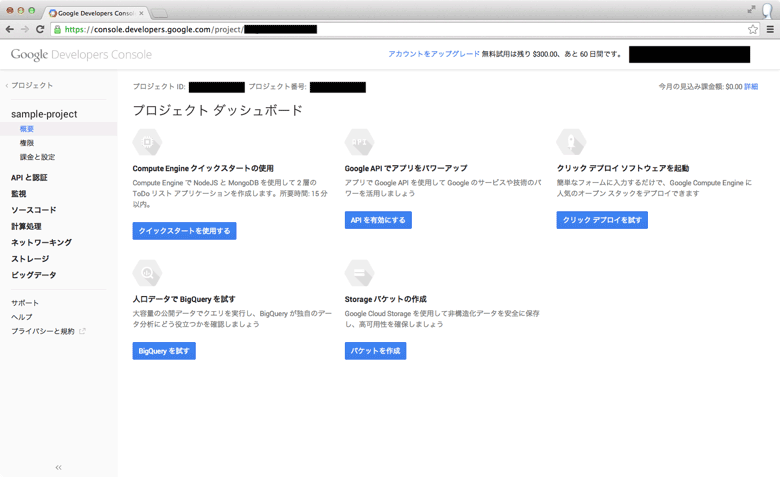Click Google API でアプリをパワーアップ heading

click(406, 169)
